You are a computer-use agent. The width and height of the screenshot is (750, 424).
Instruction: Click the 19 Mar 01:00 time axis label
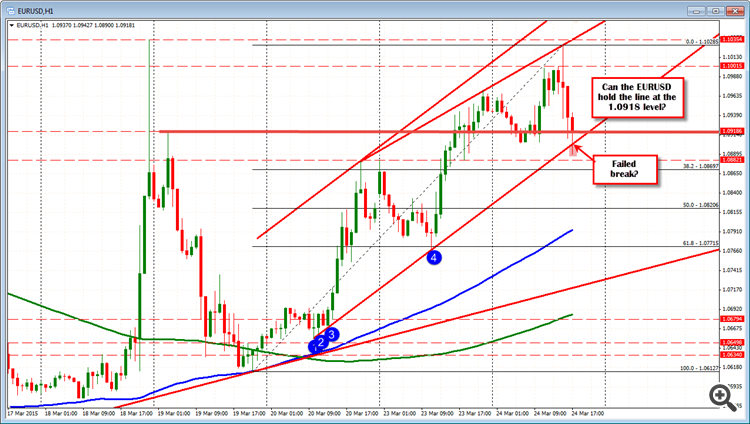pyautogui.click(x=174, y=413)
